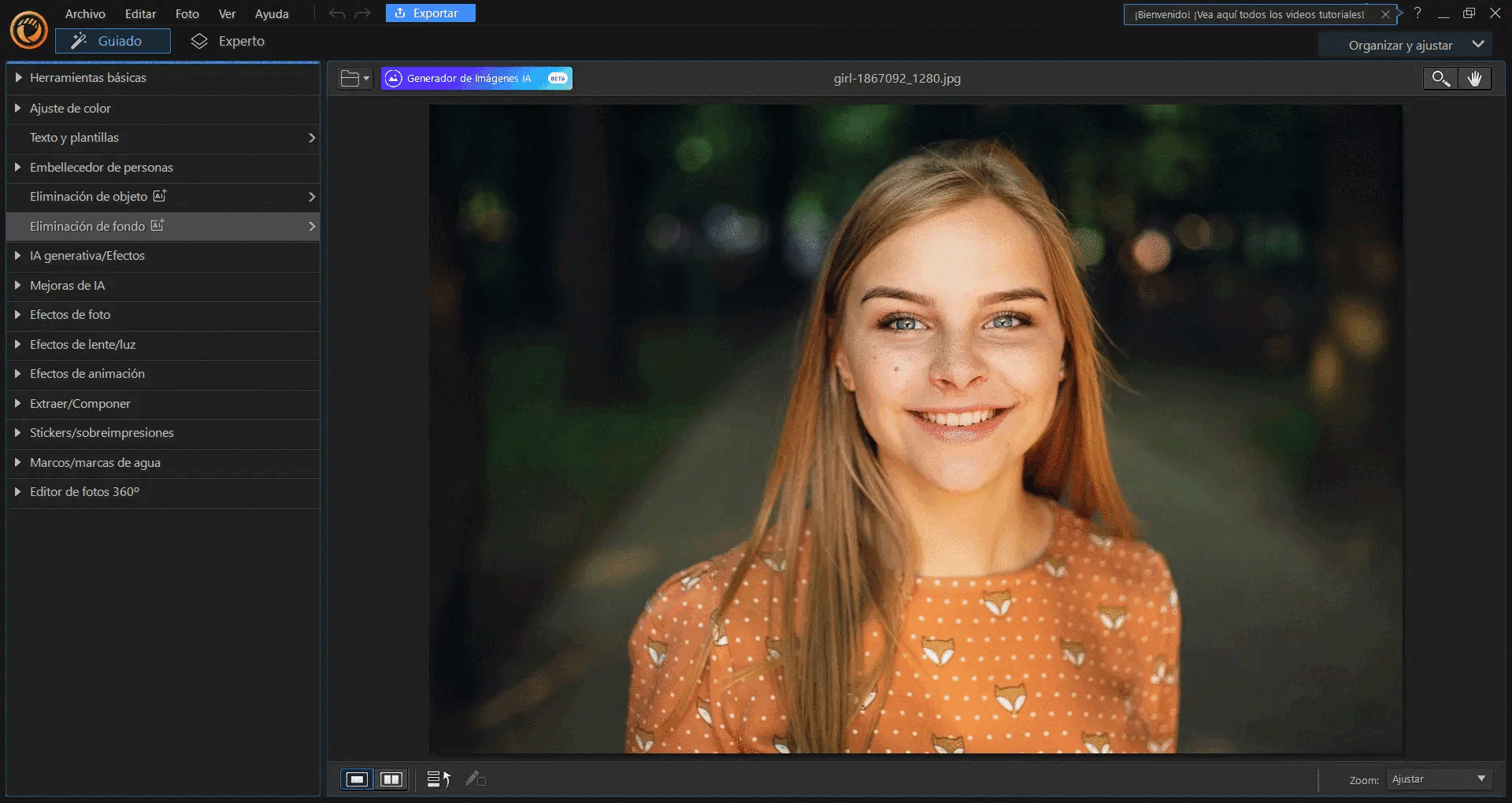Open the Foto menu
Image resolution: width=1512 pixels, height=803 pixels.
pyautogui.click(x=187, y=13)
